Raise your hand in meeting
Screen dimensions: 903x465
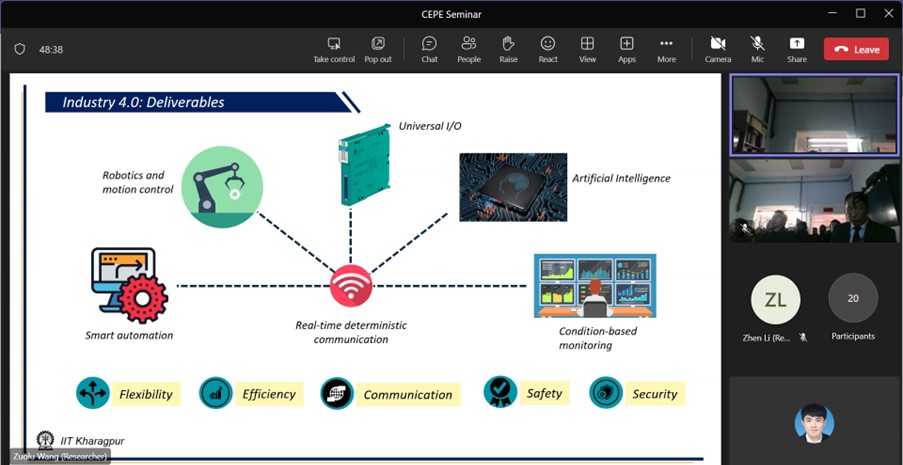[508, 44]
